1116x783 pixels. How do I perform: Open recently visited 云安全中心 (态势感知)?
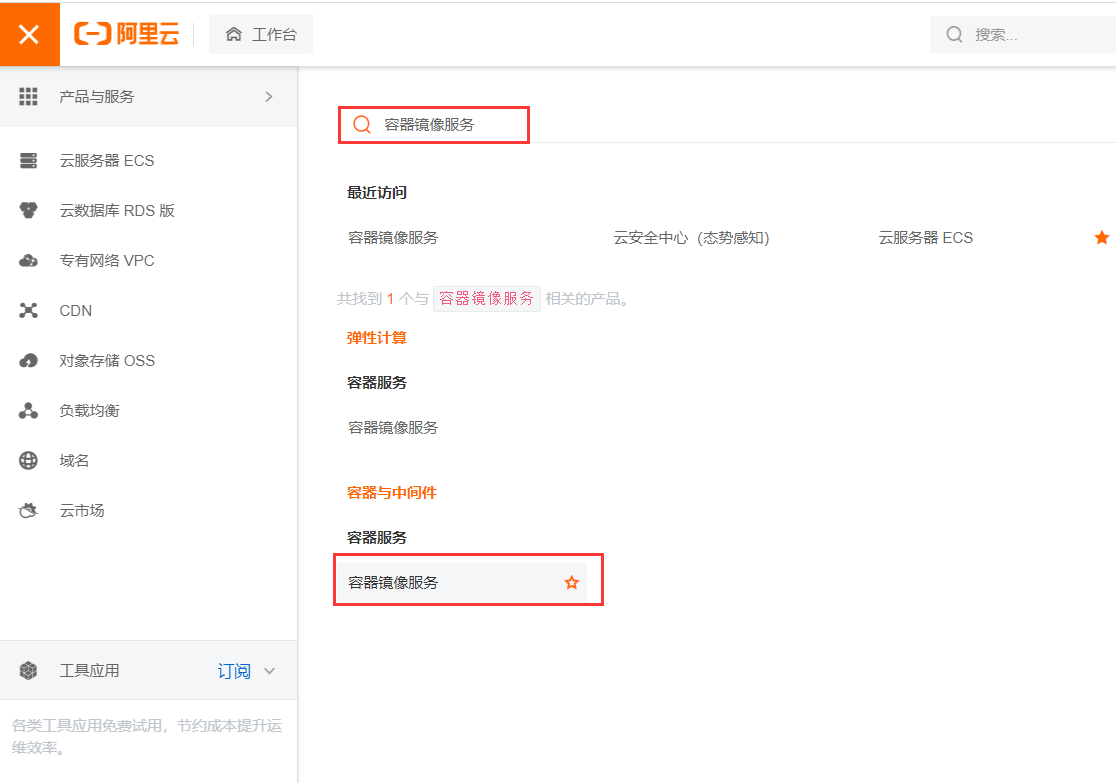pyautogui.click(x=692, y=238)
